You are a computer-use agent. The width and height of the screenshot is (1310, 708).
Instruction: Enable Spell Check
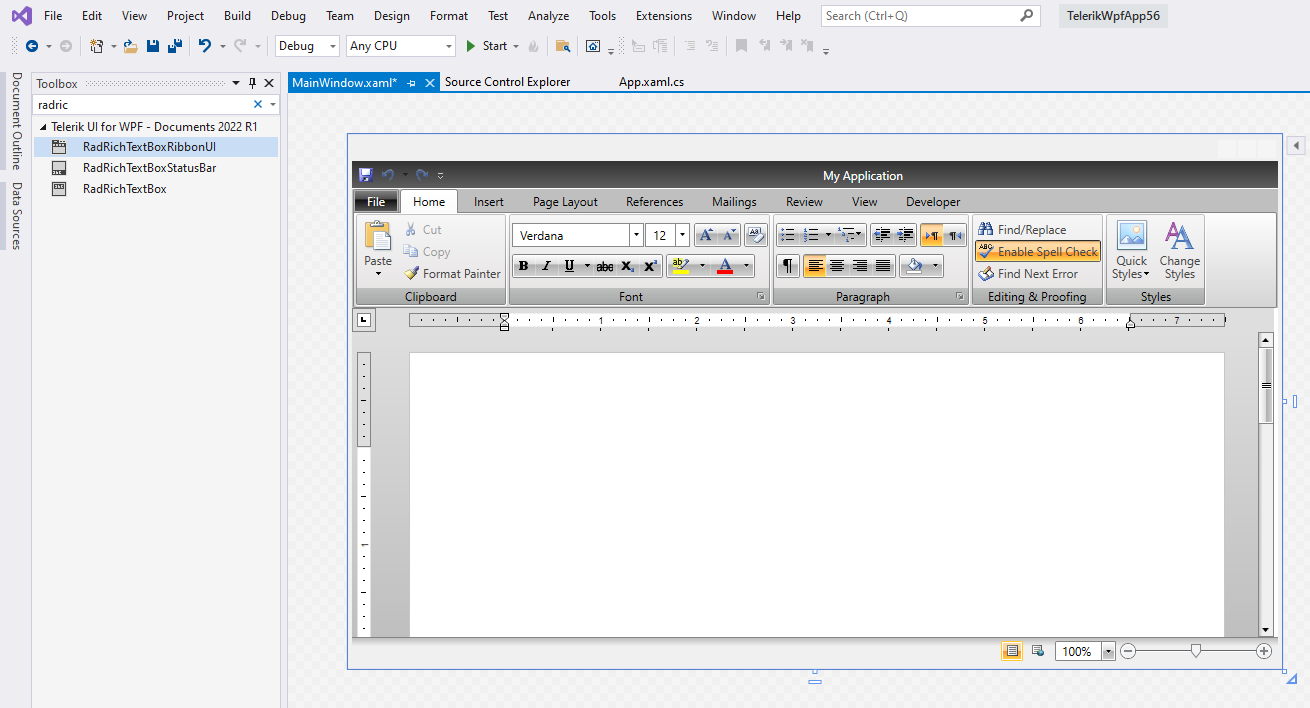(1037, 251)
